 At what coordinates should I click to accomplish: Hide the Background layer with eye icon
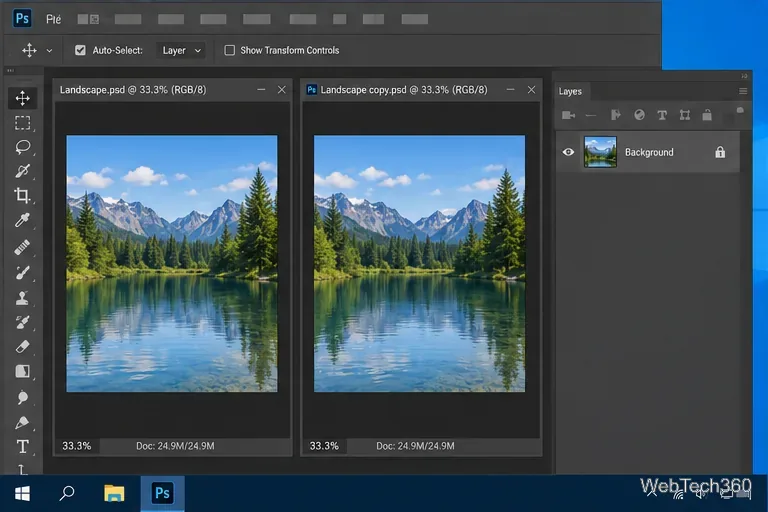(x=568, y=152)
